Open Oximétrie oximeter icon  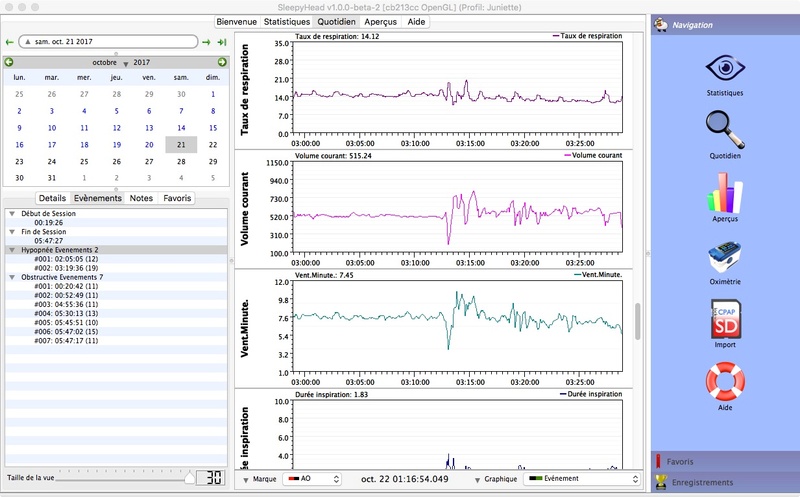click(725, 257)
